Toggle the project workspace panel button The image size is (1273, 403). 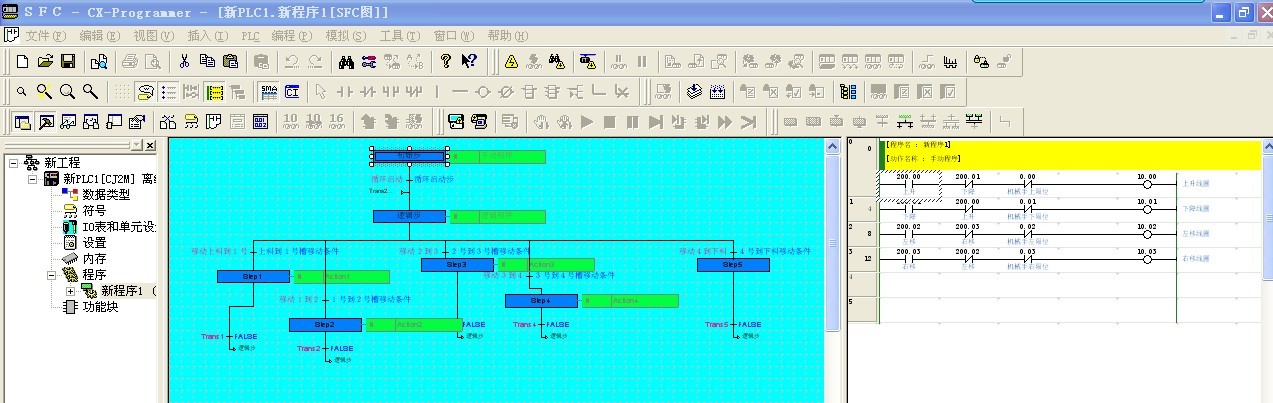point(23,122)
